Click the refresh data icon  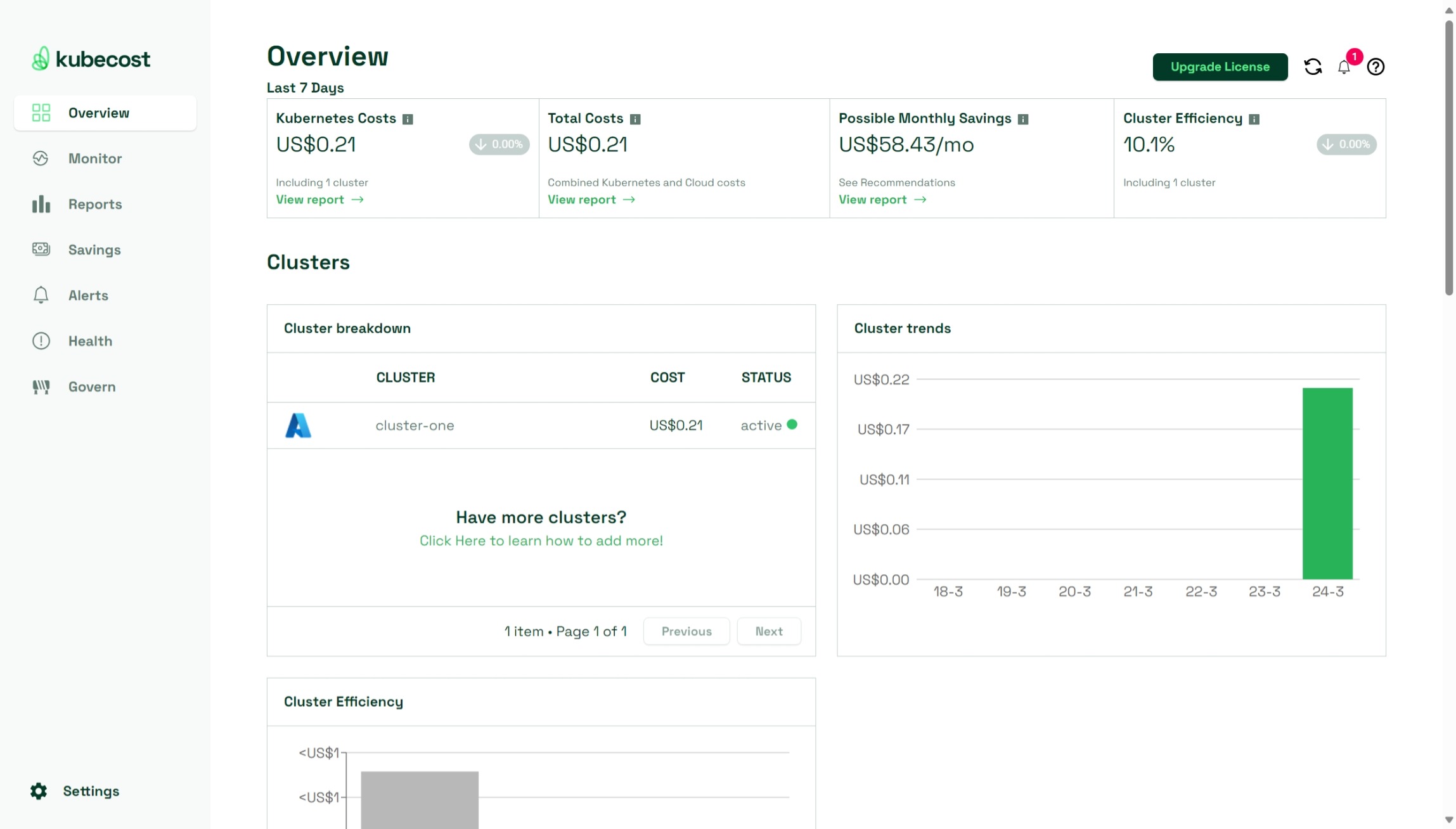[1313, 67]
